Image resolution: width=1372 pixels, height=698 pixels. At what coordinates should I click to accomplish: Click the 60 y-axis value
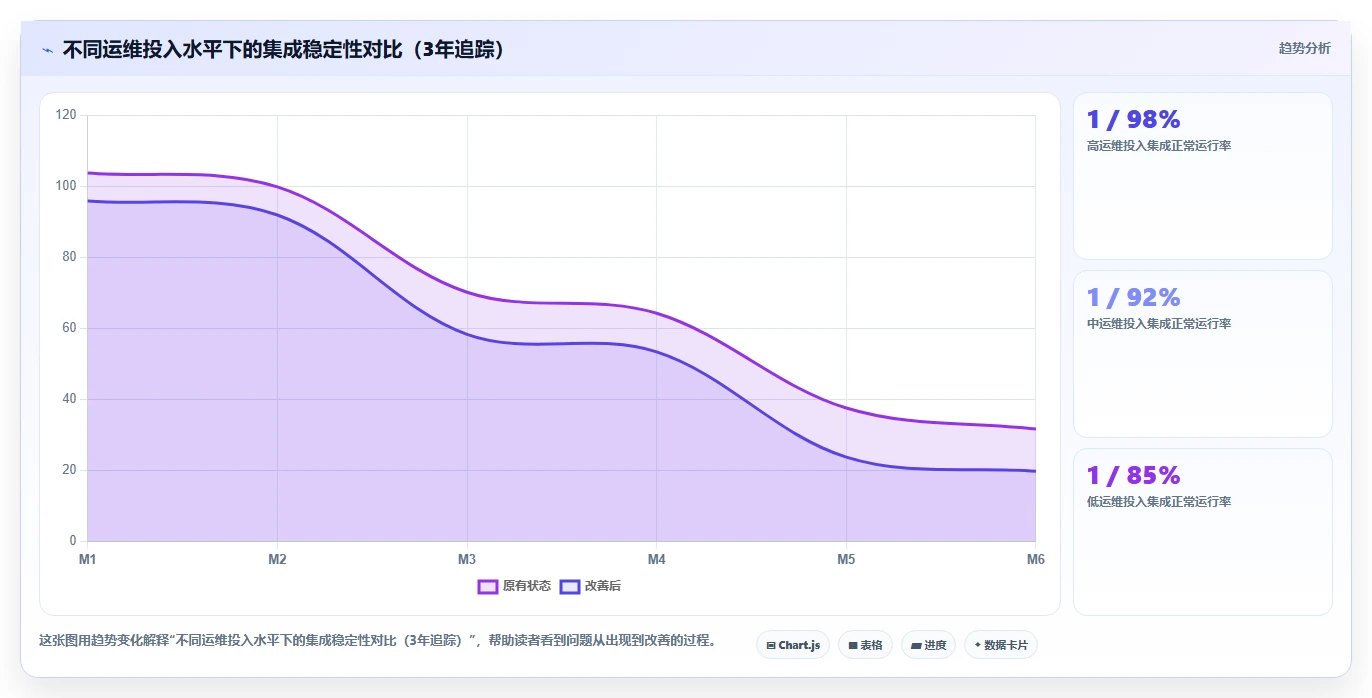point(69,328)
